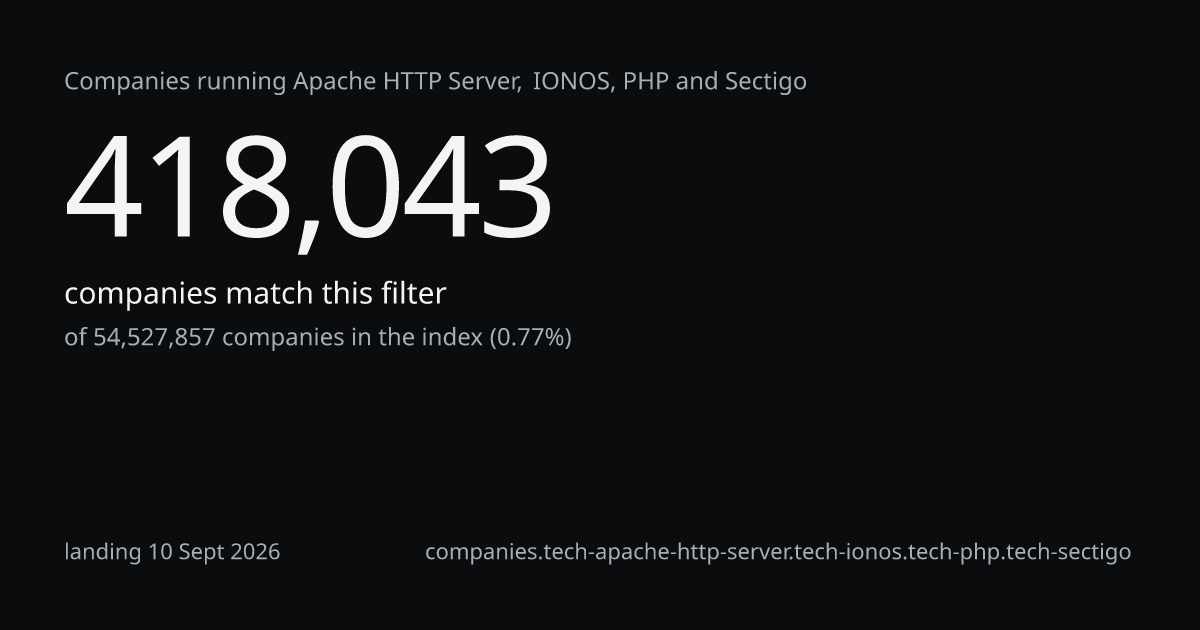Click the word 'of' before the index total
Image resolution: width=1200 pixels, height=630 pixels.
tap(75, 338)
